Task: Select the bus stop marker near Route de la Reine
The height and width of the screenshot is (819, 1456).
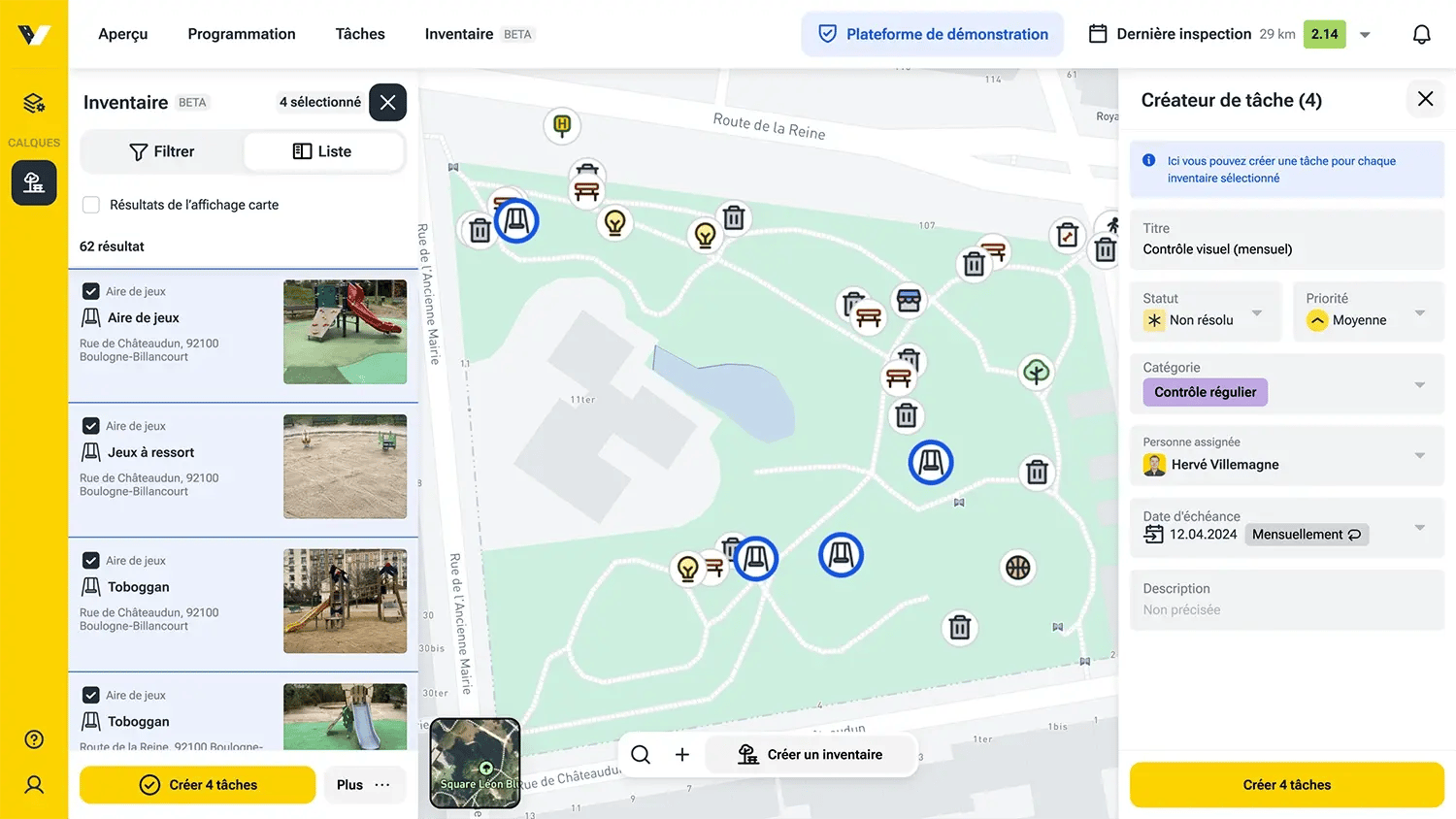Action: point(561,125)
